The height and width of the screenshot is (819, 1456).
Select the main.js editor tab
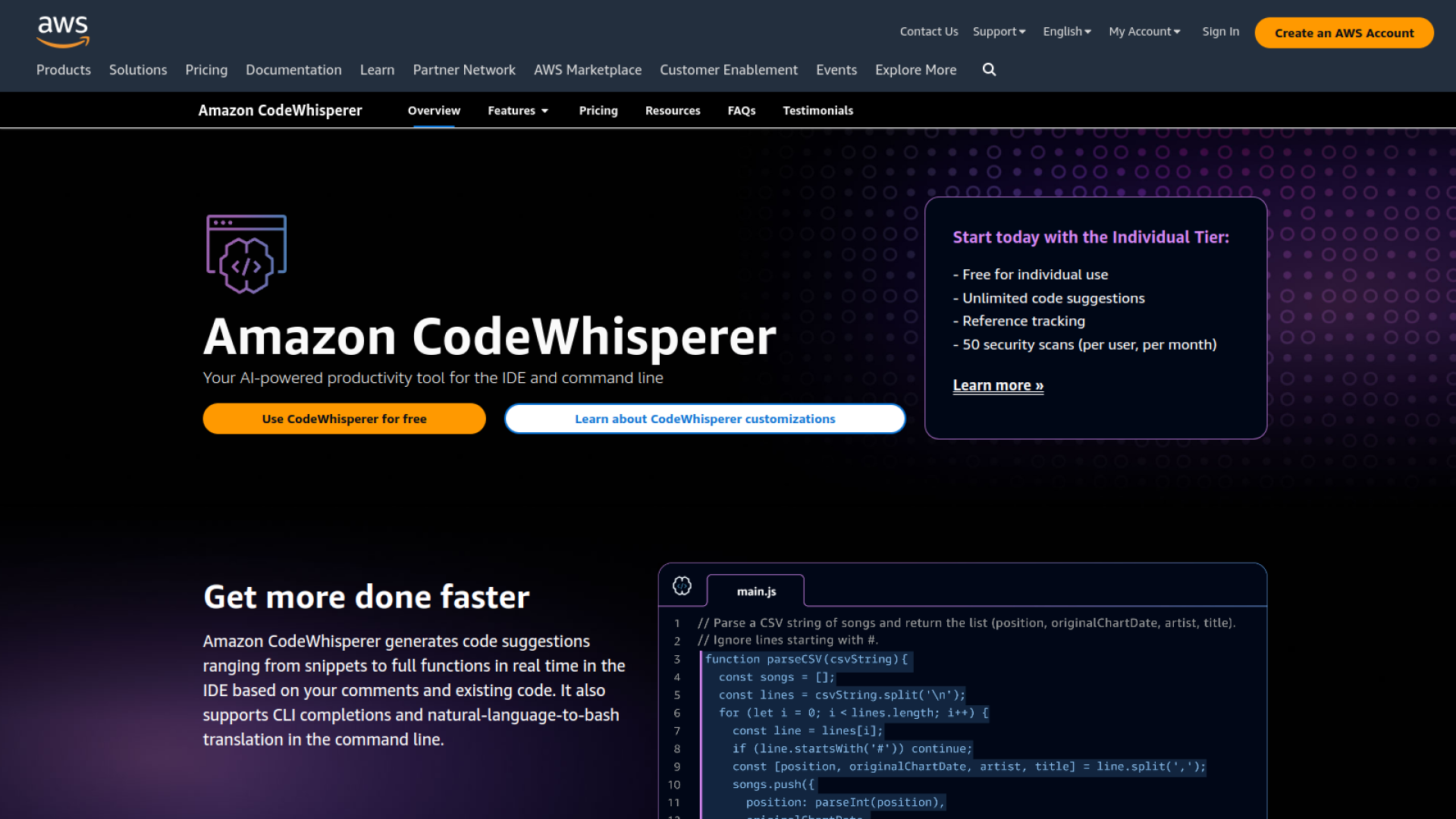coord(756,591)
